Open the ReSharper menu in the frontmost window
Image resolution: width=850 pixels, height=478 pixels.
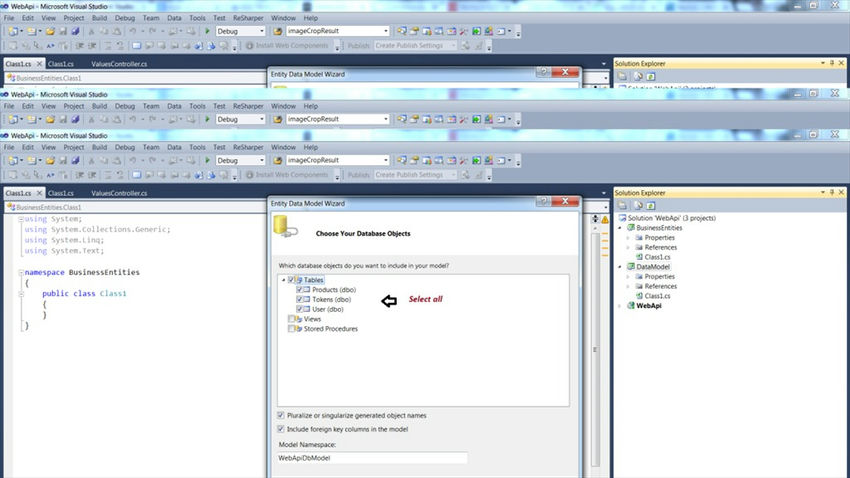point(248,147)
